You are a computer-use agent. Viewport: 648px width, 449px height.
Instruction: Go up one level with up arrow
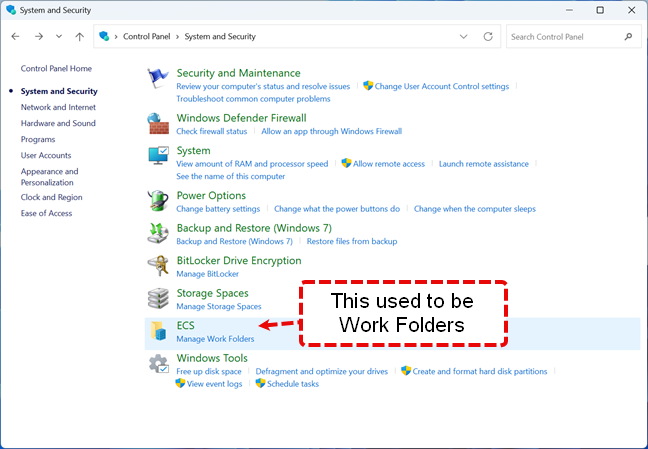(x=79, y=36)
